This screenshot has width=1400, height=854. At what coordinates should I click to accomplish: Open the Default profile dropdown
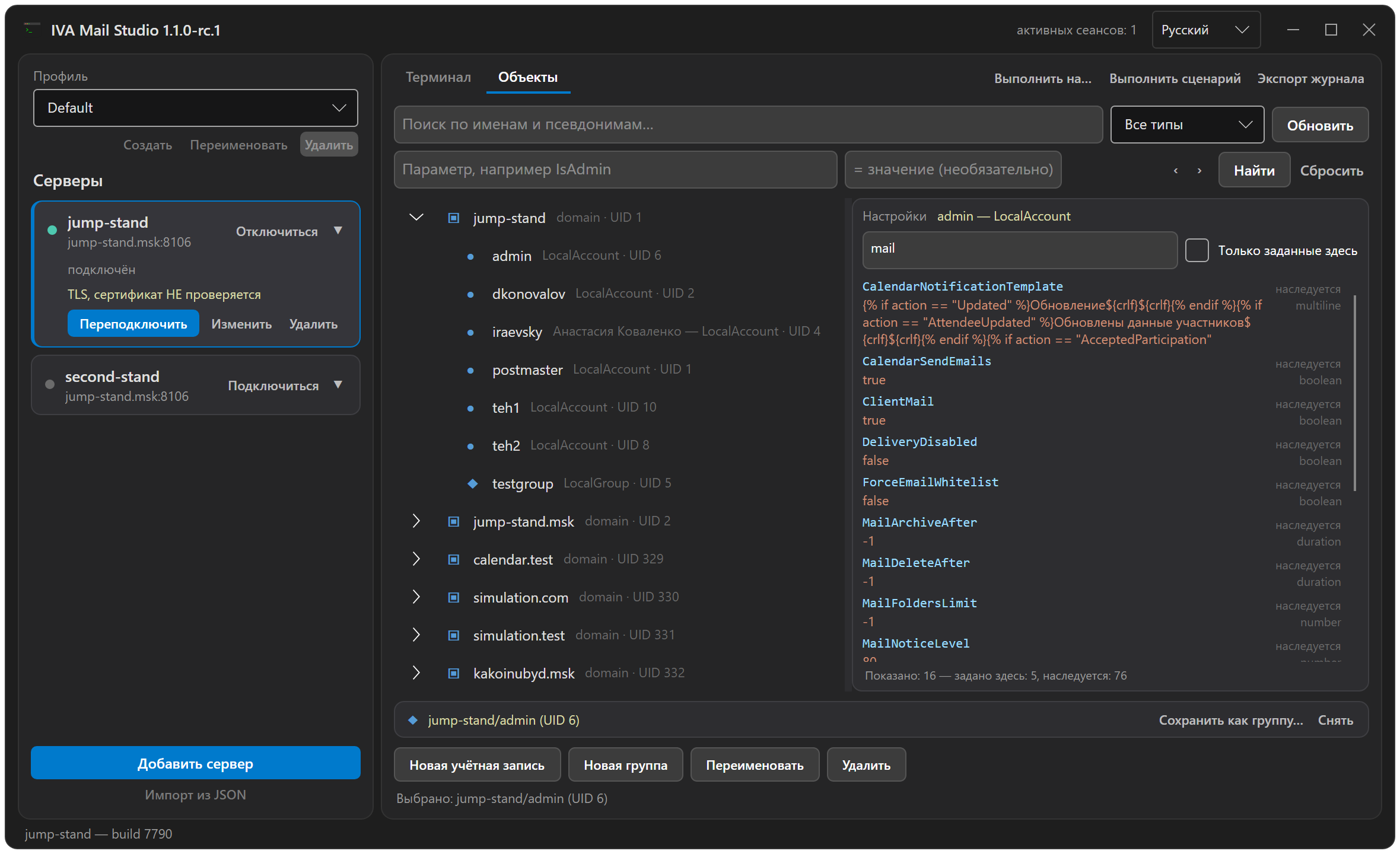point(196,108)
